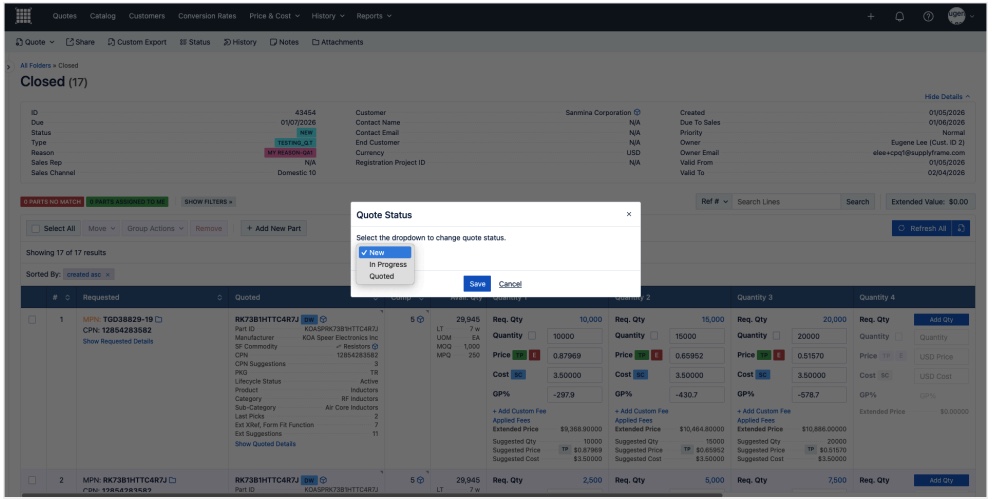The image size is (992, 500).
Task: Open Notes from the toolbar
Action: click(284, 42)
